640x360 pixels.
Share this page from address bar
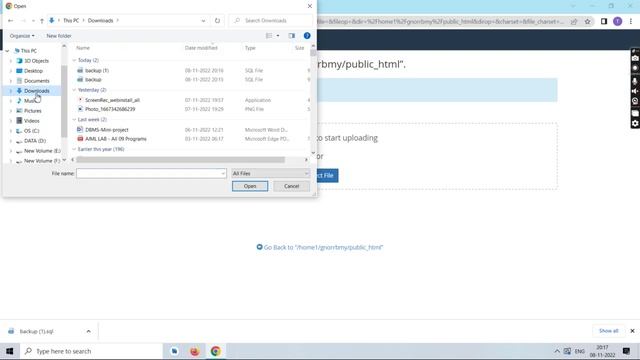574,22
